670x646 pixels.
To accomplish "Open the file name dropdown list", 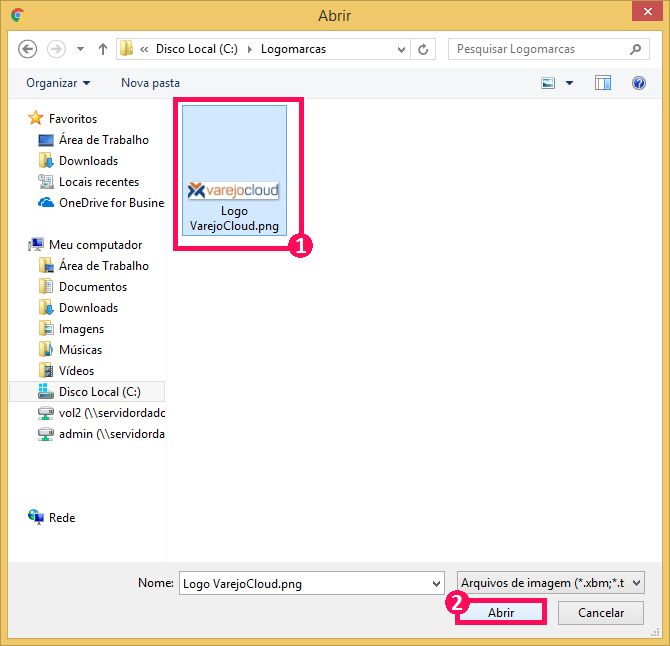I will point(436,584).
